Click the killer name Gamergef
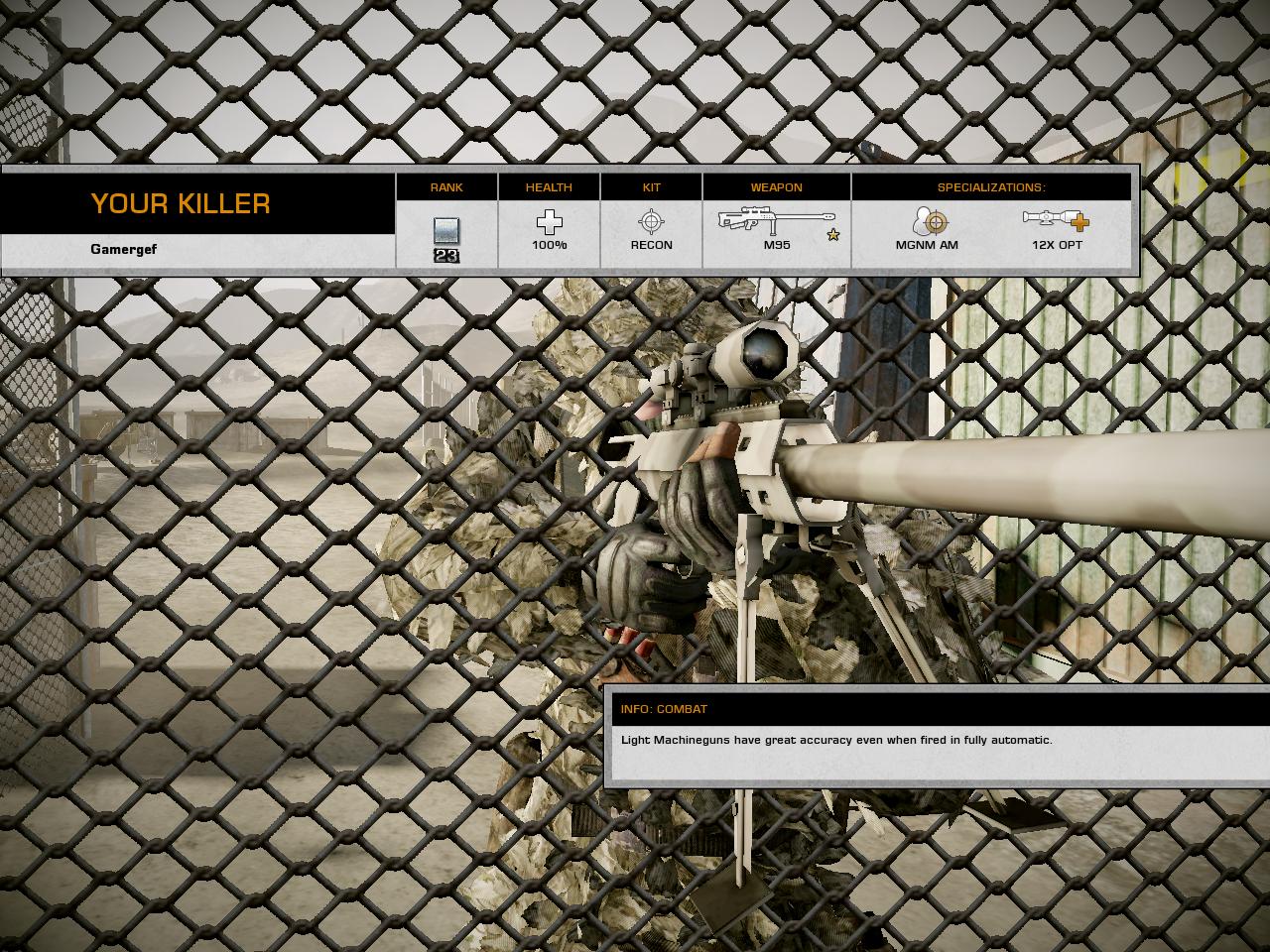 [x=123, y=249]
